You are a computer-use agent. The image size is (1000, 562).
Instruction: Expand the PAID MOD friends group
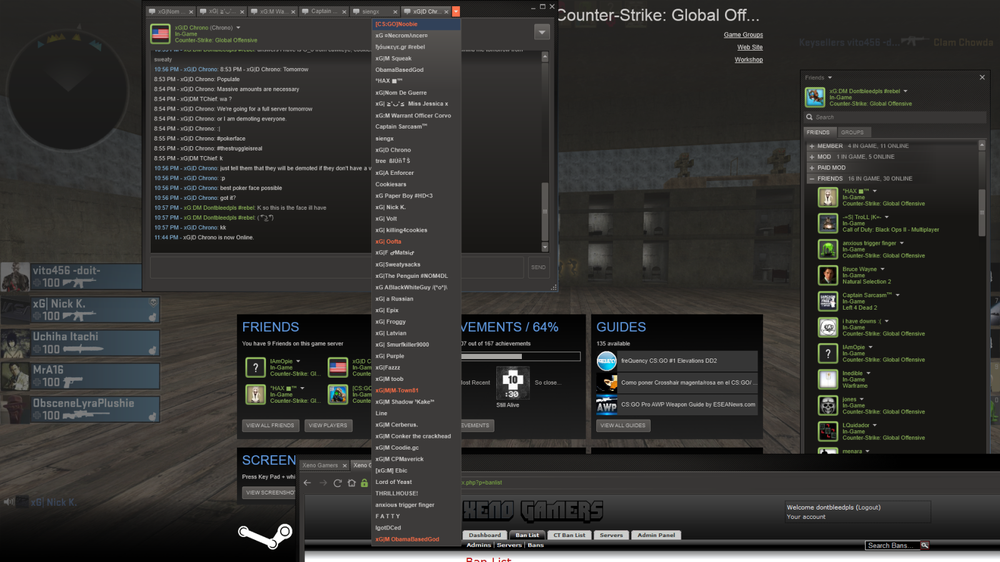(812, 168)
